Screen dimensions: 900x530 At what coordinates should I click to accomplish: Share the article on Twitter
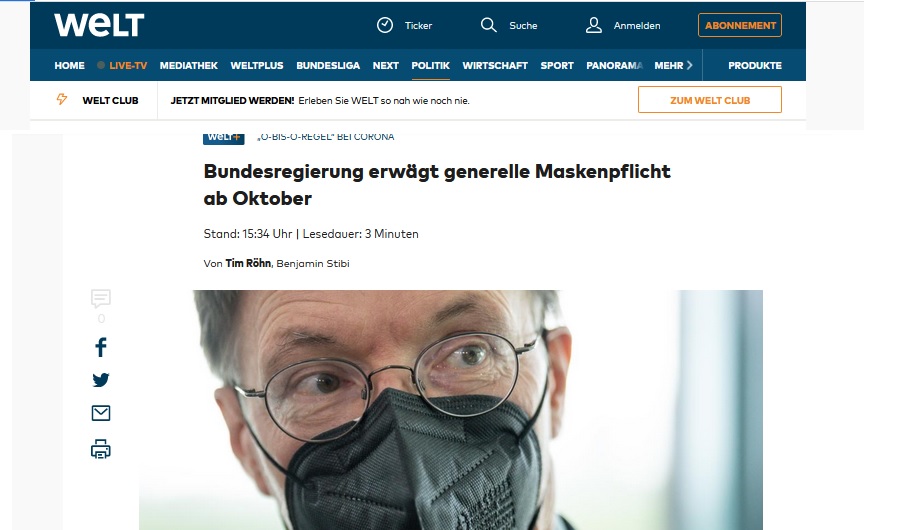point(100,380)
